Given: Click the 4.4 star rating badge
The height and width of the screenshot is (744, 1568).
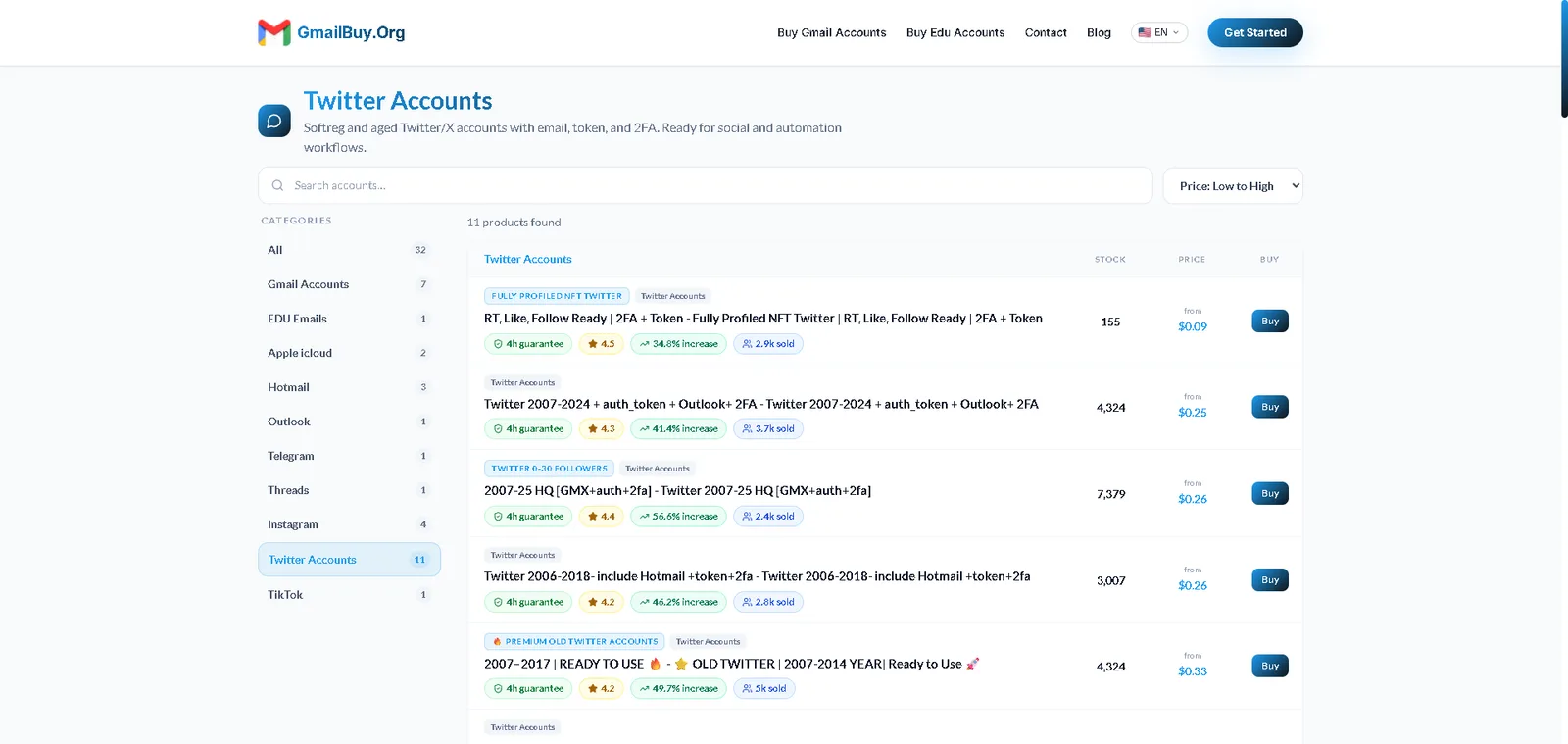Looking at the screenshot, I should tap(602, 517).
